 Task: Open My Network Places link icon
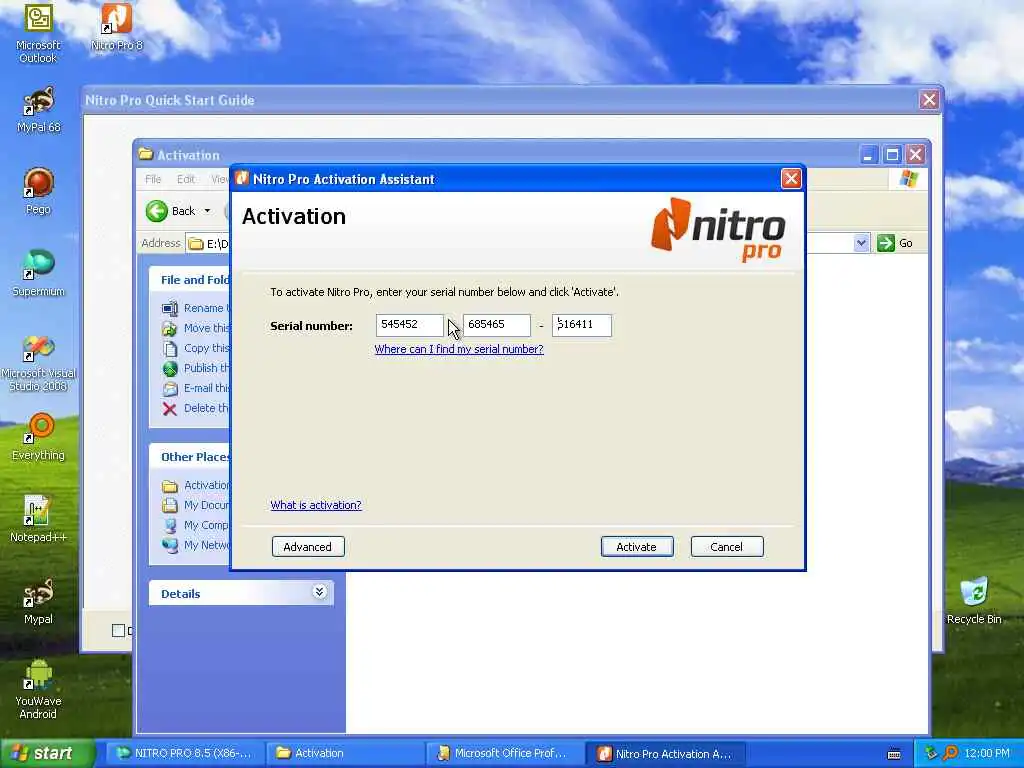170,545
